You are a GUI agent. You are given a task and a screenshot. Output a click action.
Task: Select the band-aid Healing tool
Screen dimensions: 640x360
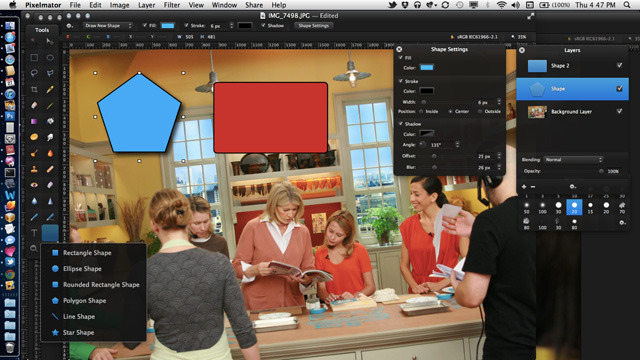click(50, 169)
